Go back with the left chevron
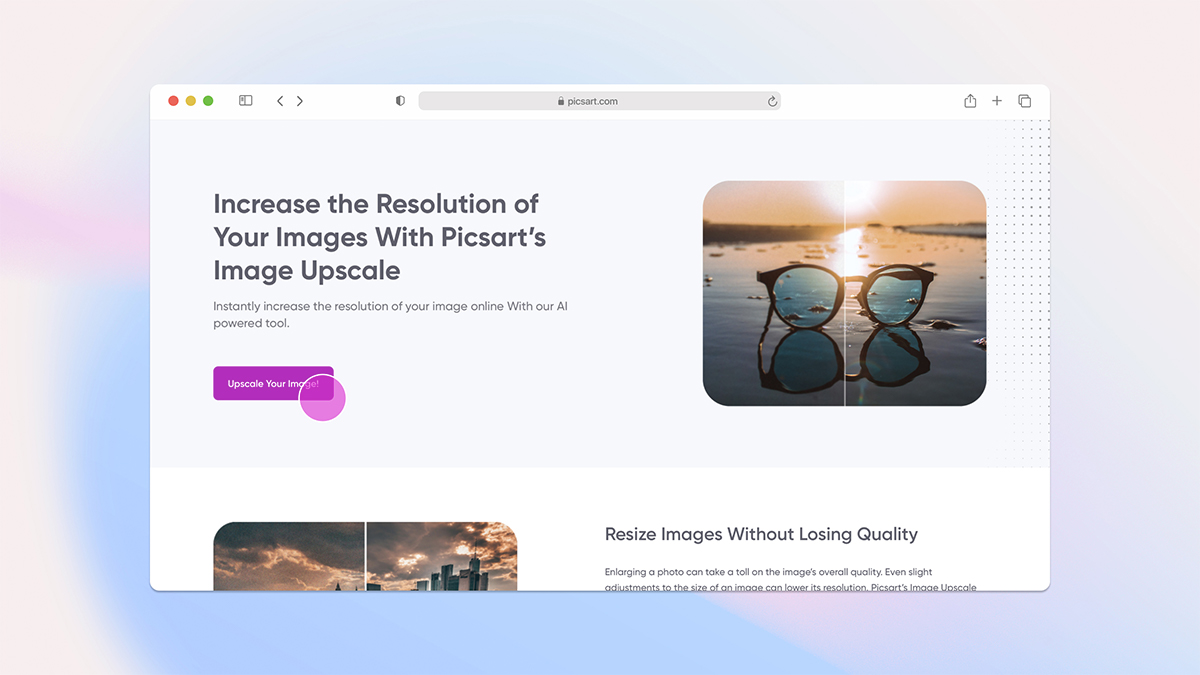Viewport: 1200px width, 675px height. (x=280, y=101)
